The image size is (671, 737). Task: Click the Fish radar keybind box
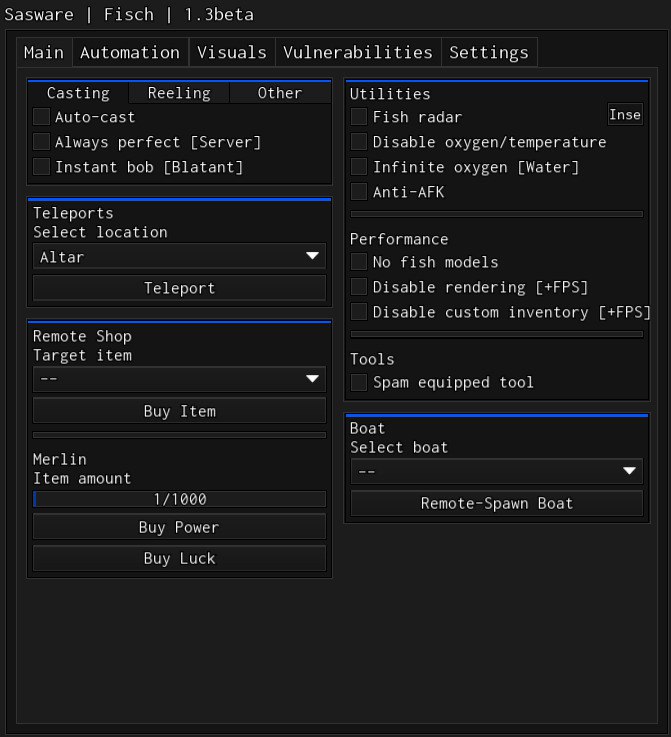(625, 115)
